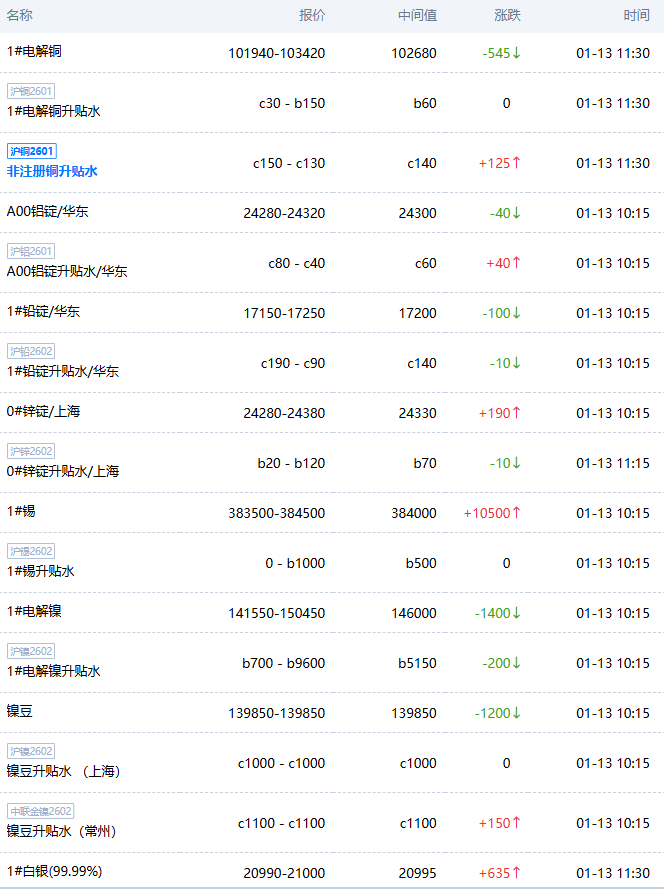Click the 中联金镍2602 contract tag

[x=40, y=811]
